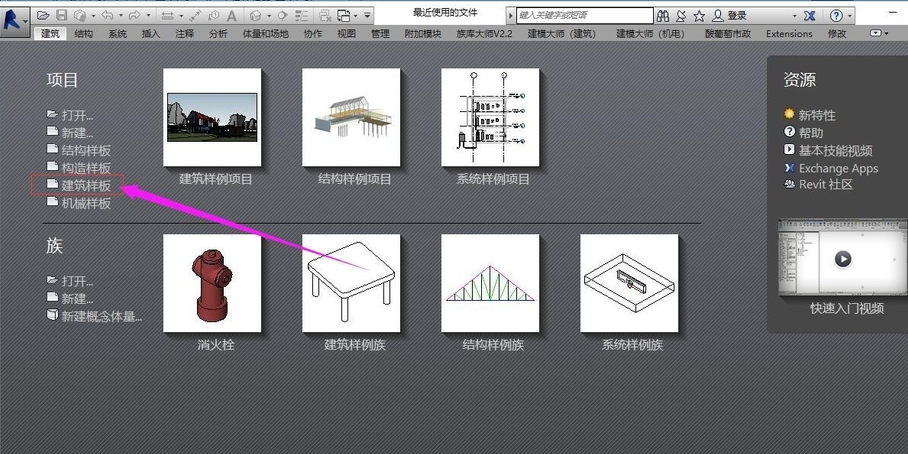Open the Exchange Apps resource link

pos(838,168)
